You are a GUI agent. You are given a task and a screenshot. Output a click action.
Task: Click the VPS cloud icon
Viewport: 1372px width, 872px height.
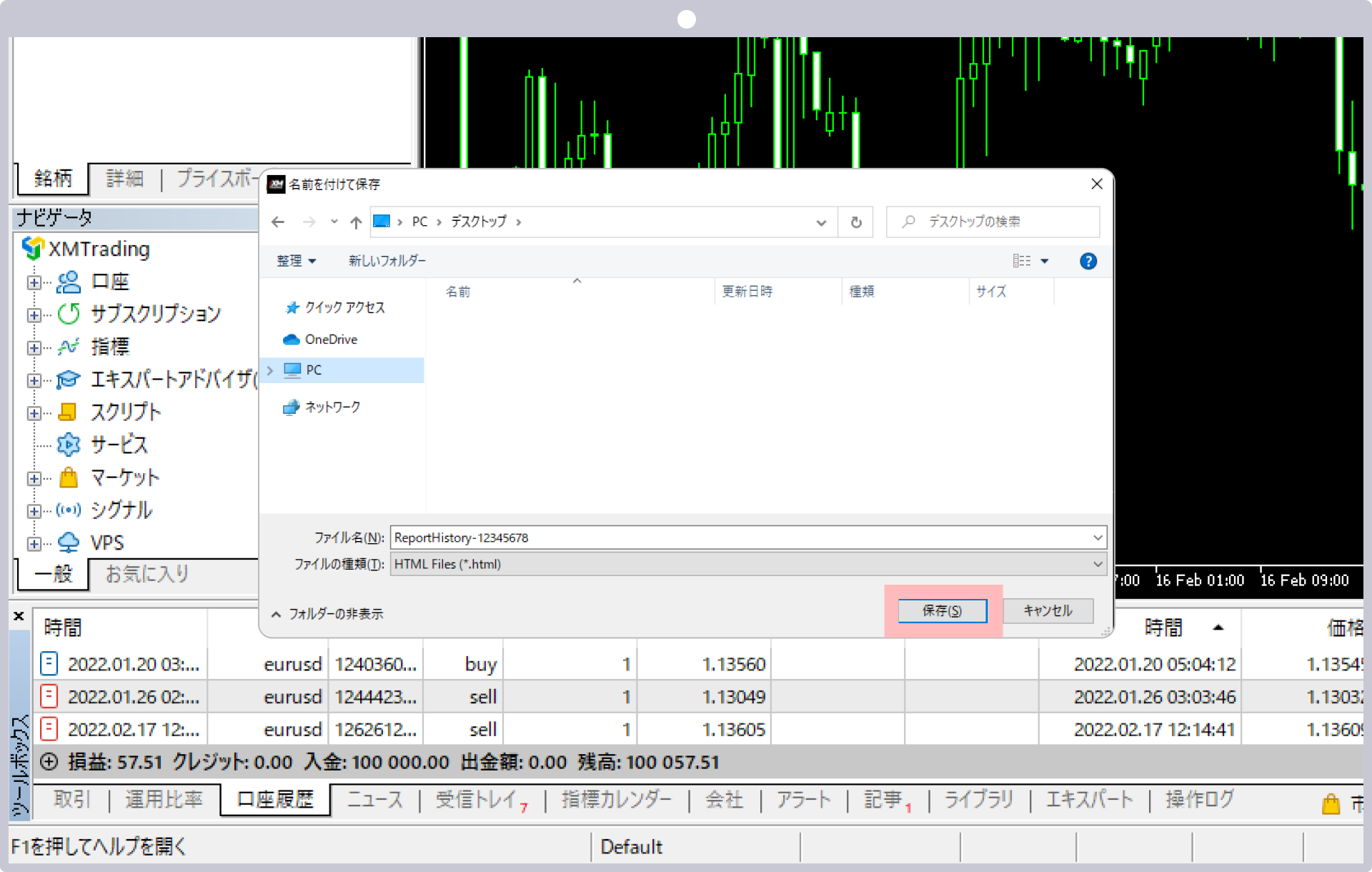[x=69, y=542]
